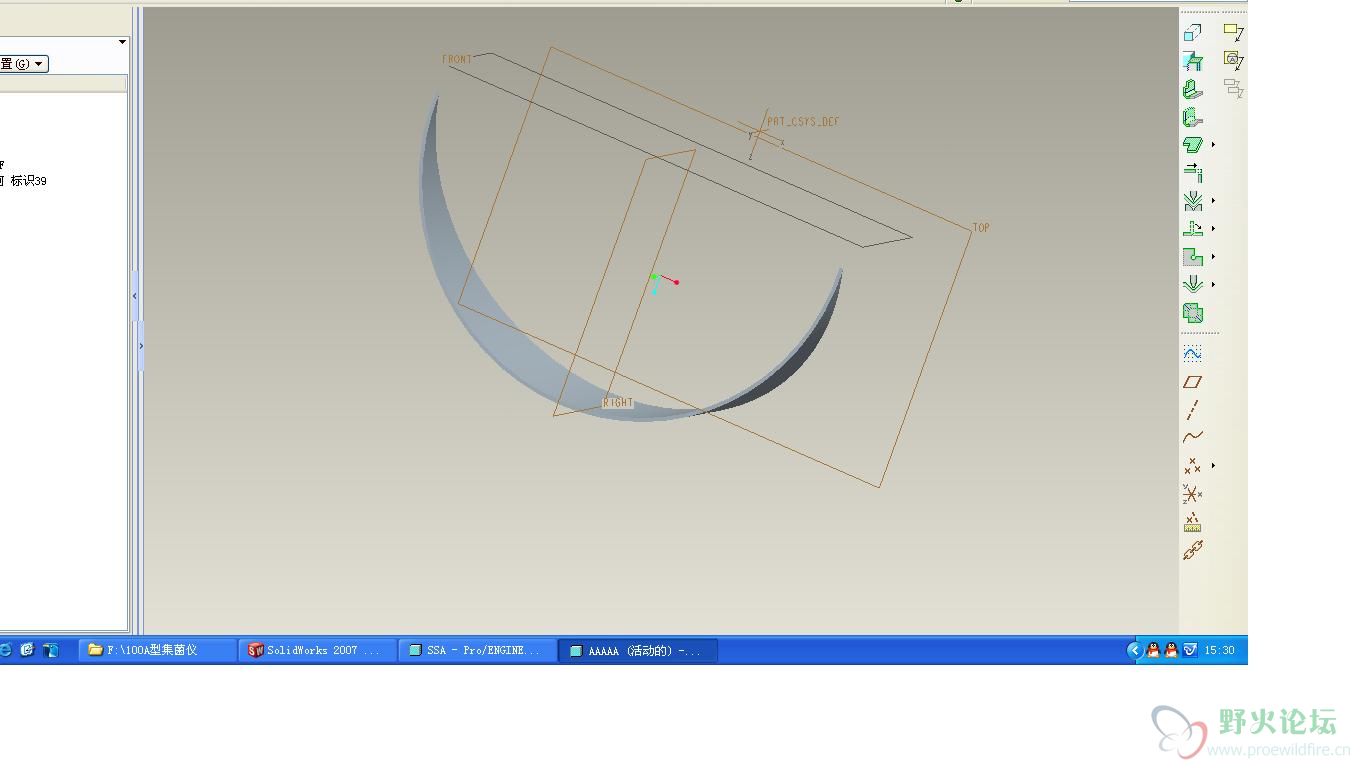The width and height of the screenshot is (1360, 768).
Task: Open the model tree panel dropdown arrow
Action: [x=122, y=42]
